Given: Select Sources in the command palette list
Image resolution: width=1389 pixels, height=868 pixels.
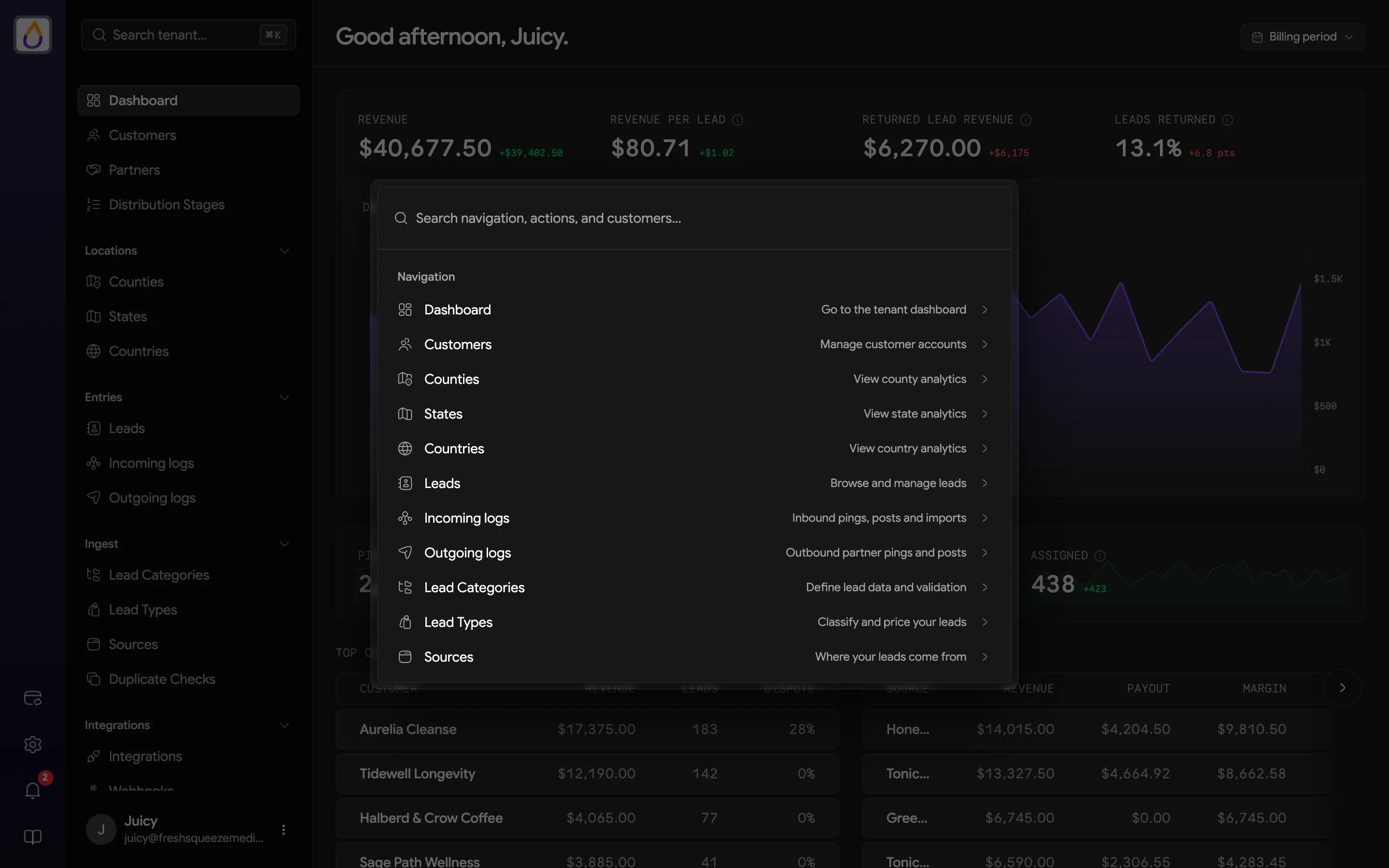Looking at the screenshot, I should (694, 657).
